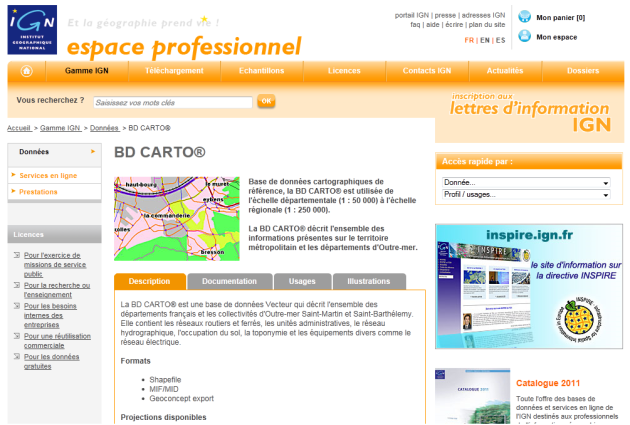Switch language to EN
Viewport: 630px width, 425px height.
[x=485, y=40]
